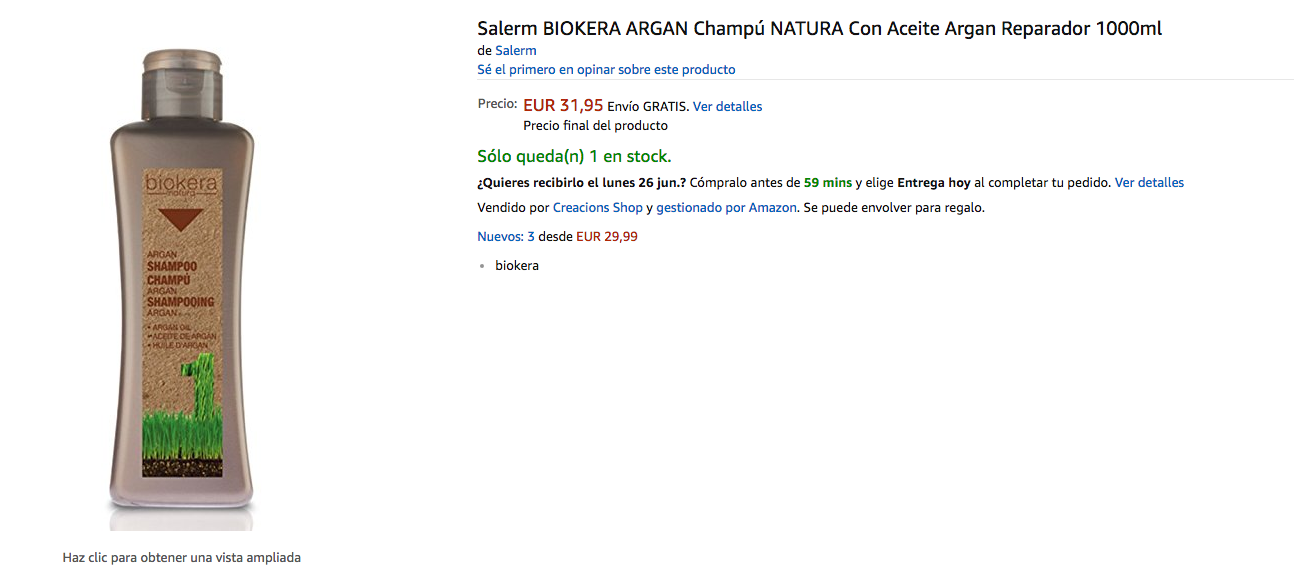This screenshot has width=1294, height=580.
Task: Click the Salerm brand link
Action: [x=516, y=50]
